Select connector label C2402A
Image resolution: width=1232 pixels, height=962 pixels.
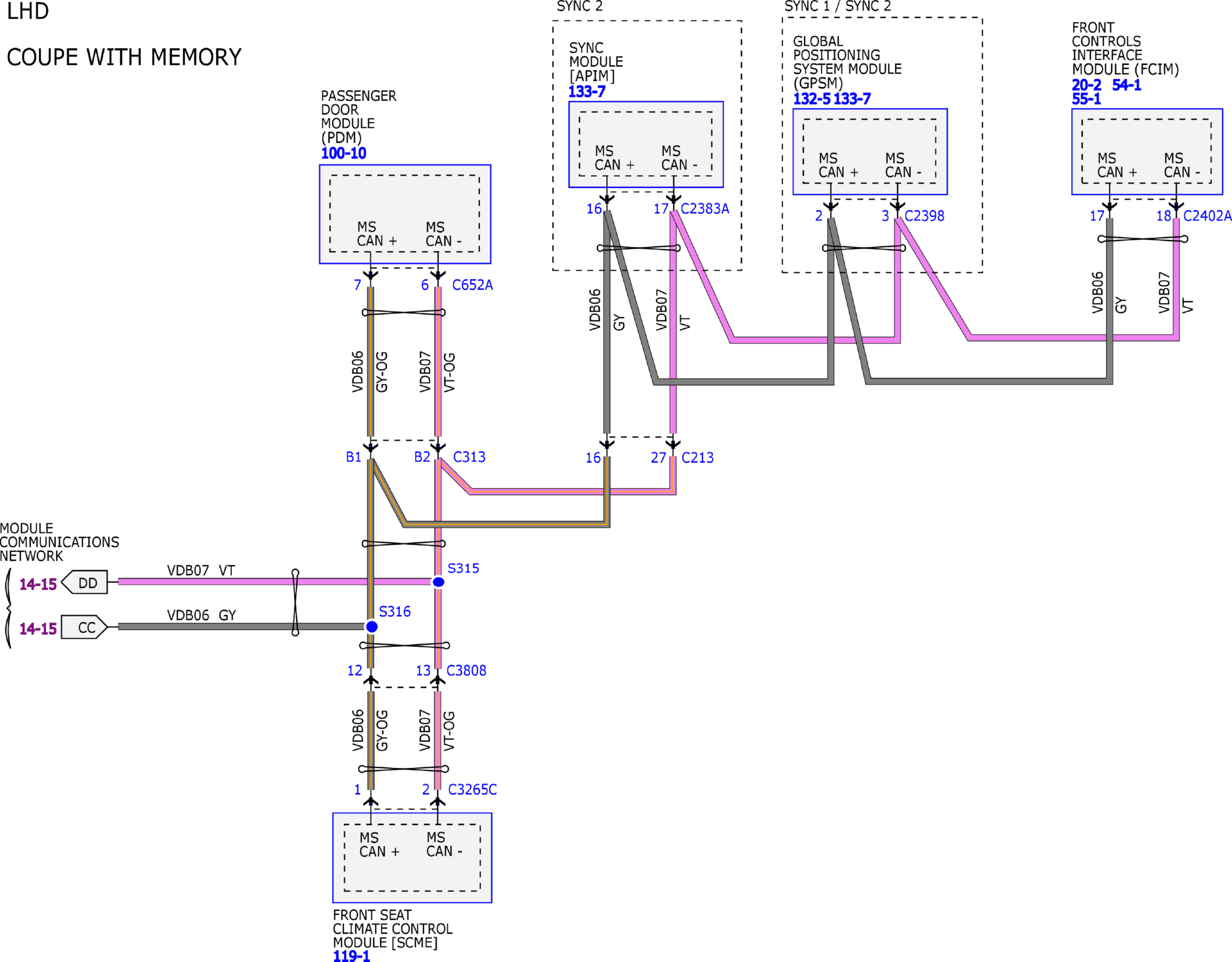point(1207,216)
